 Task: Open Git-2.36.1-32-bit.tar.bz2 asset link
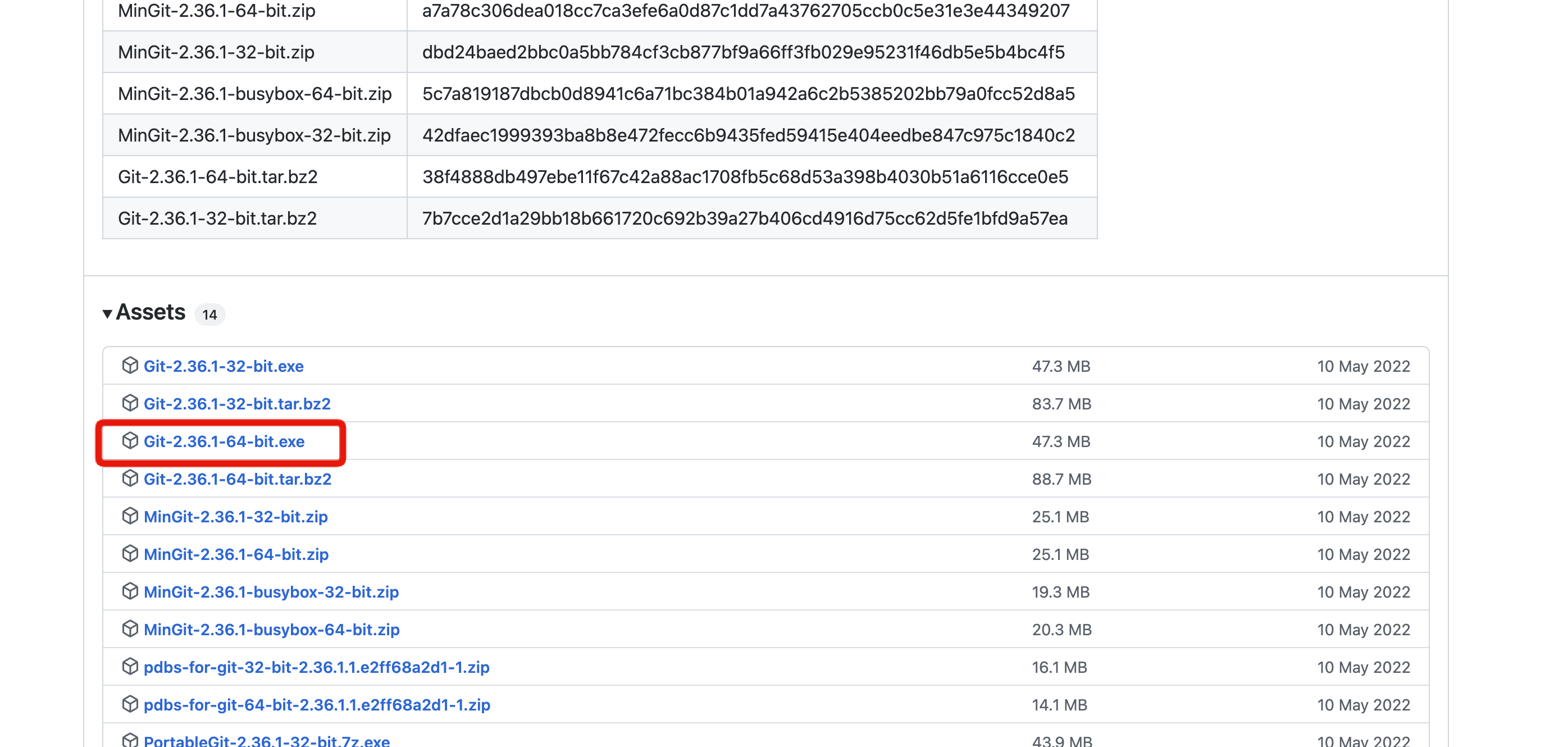click(x=237, y=404)
